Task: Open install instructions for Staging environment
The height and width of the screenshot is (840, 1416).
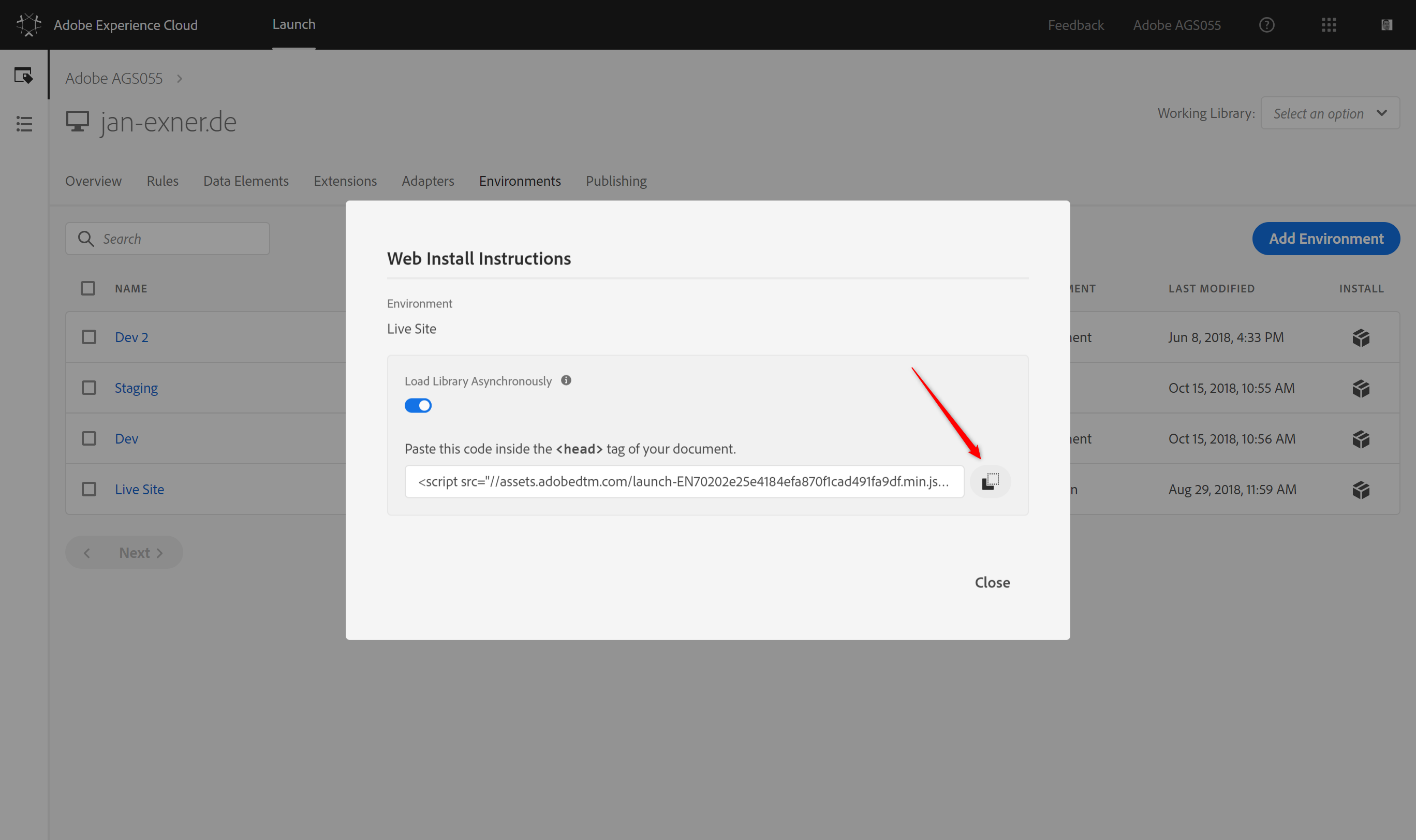Action: (1361, 388)
